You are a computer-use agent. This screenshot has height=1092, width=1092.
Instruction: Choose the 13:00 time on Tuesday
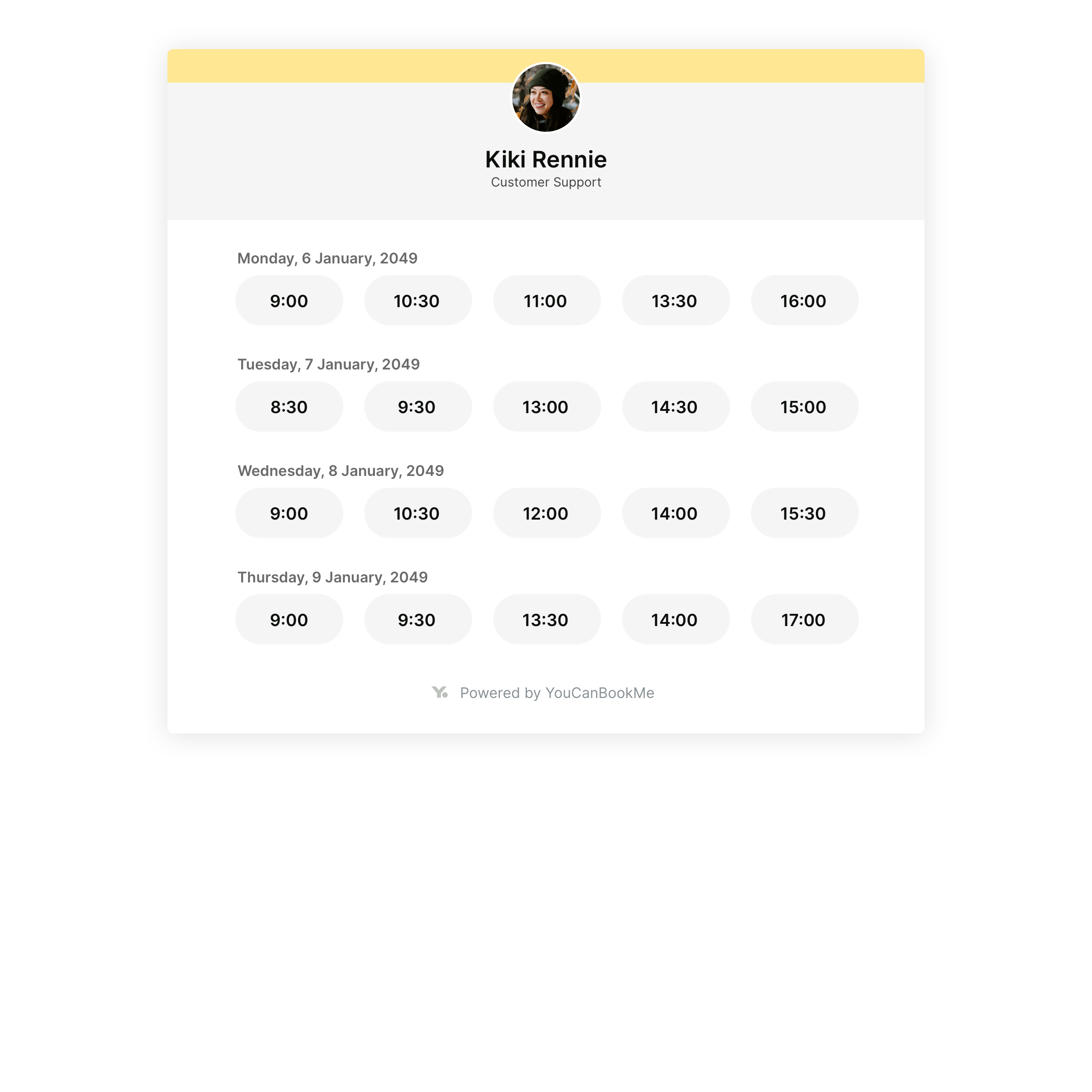tap(546, 406)
